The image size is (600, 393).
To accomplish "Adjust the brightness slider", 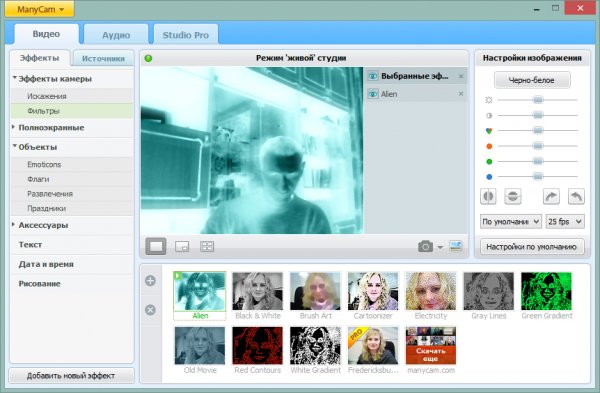I will pos(538,100).
